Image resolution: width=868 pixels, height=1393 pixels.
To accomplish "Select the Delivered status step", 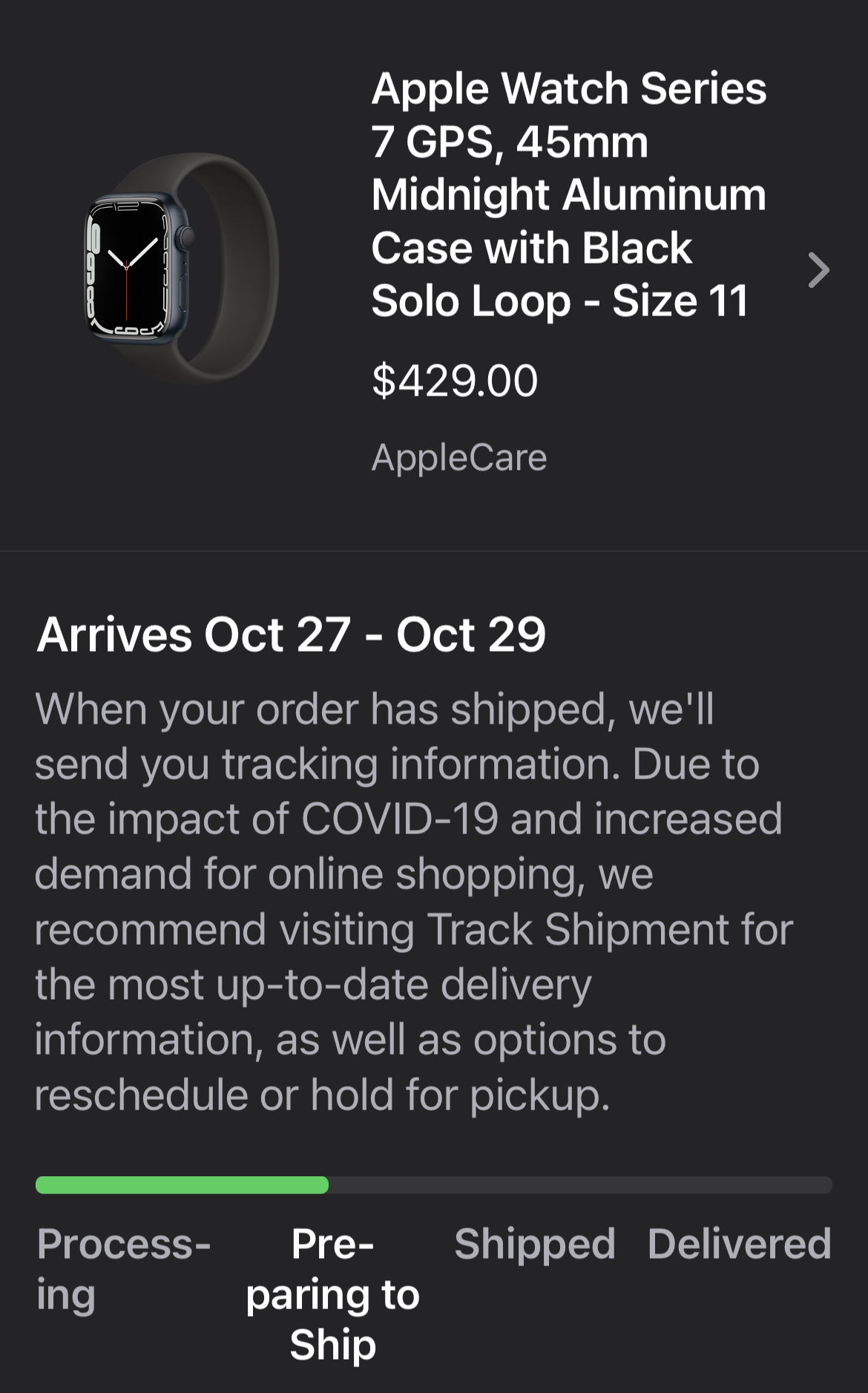I will click(739, 1244).
